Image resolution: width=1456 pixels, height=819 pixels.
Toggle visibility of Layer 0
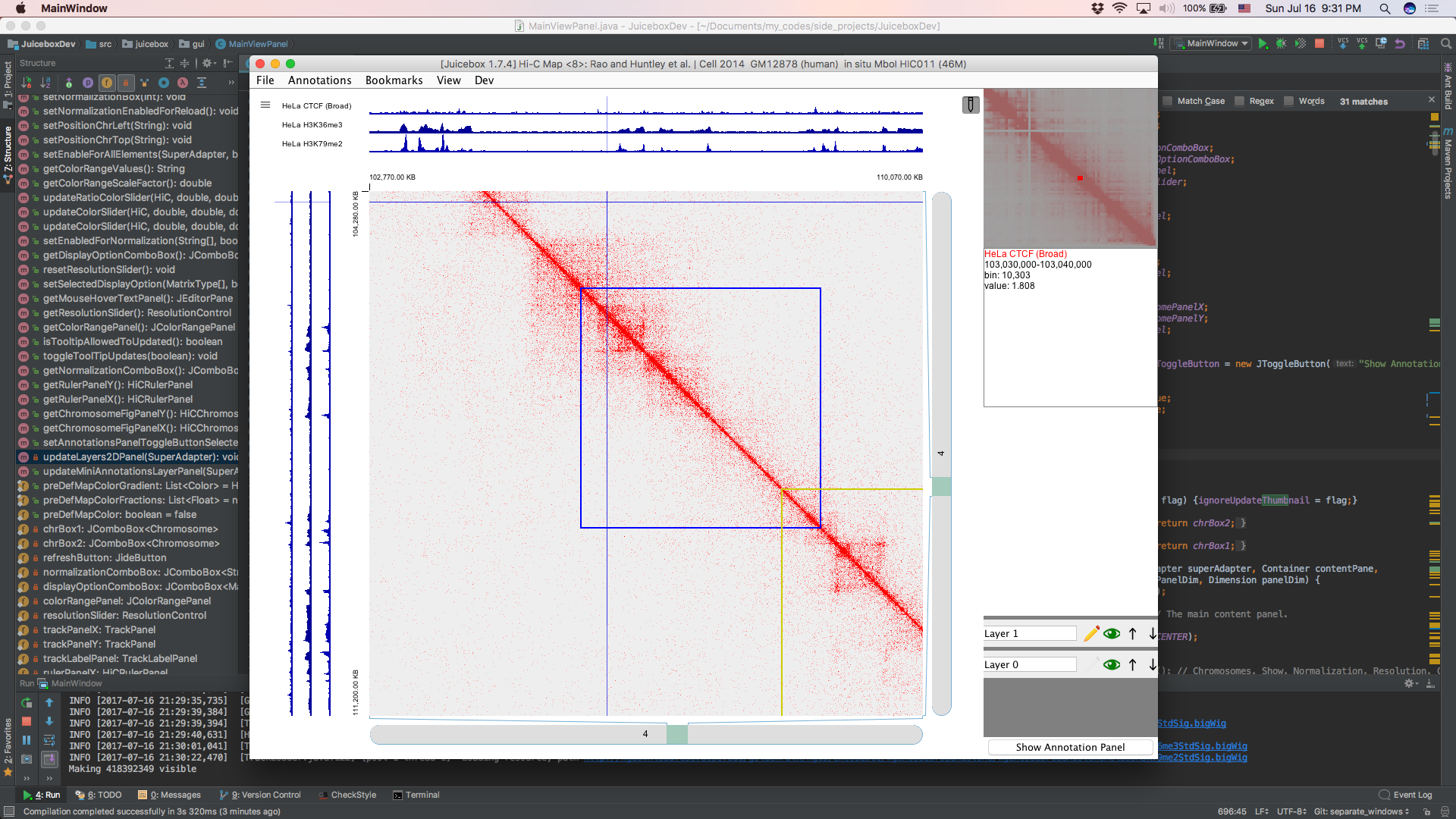(1112, 664)
